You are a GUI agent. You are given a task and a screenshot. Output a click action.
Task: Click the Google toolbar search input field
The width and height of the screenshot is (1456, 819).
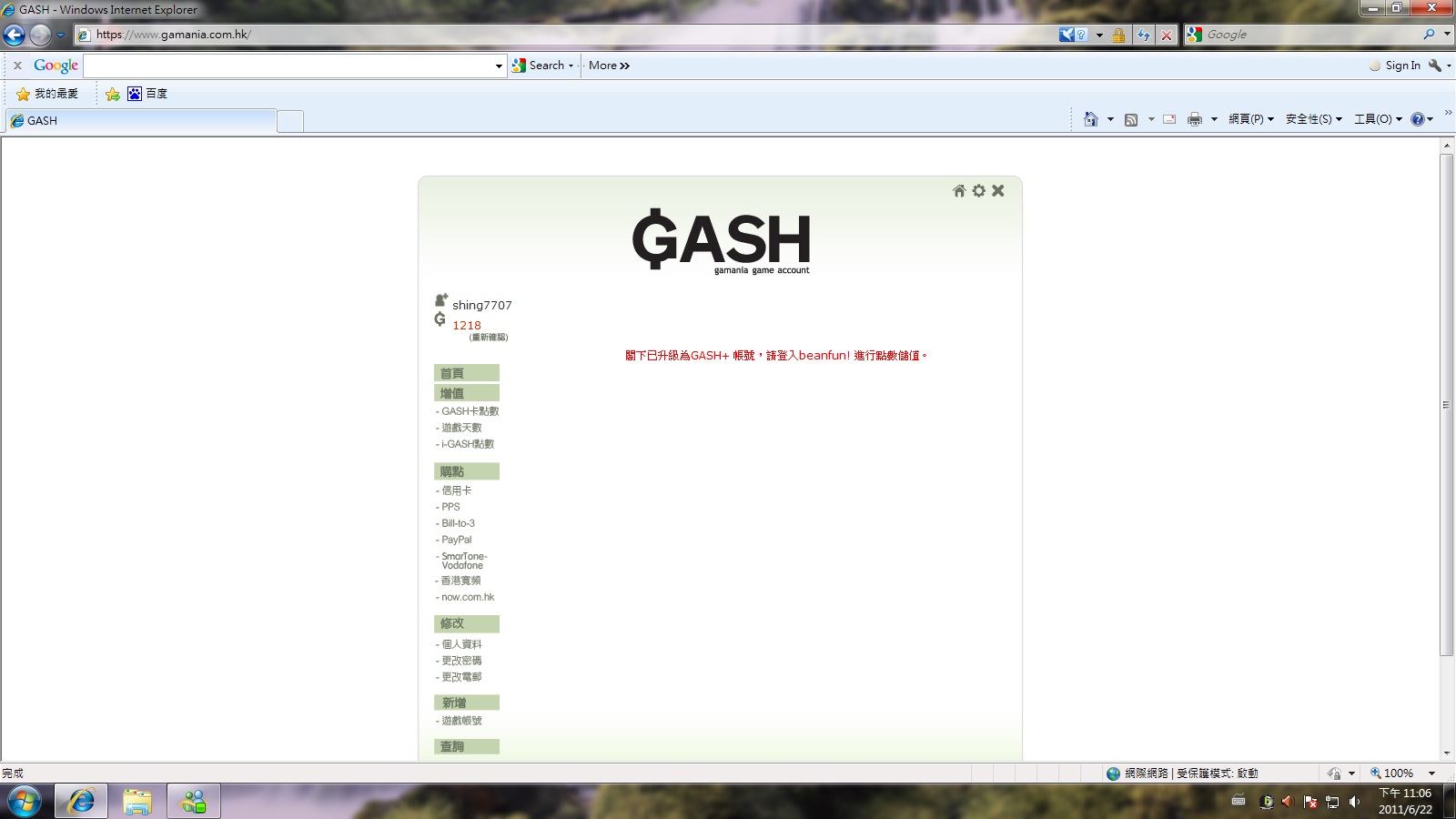coord(288,66)
